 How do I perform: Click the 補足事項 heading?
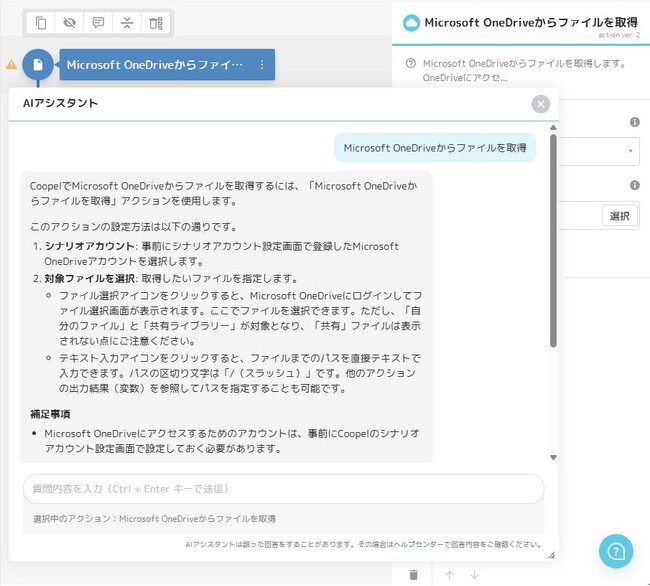click(x=50, y=414)
